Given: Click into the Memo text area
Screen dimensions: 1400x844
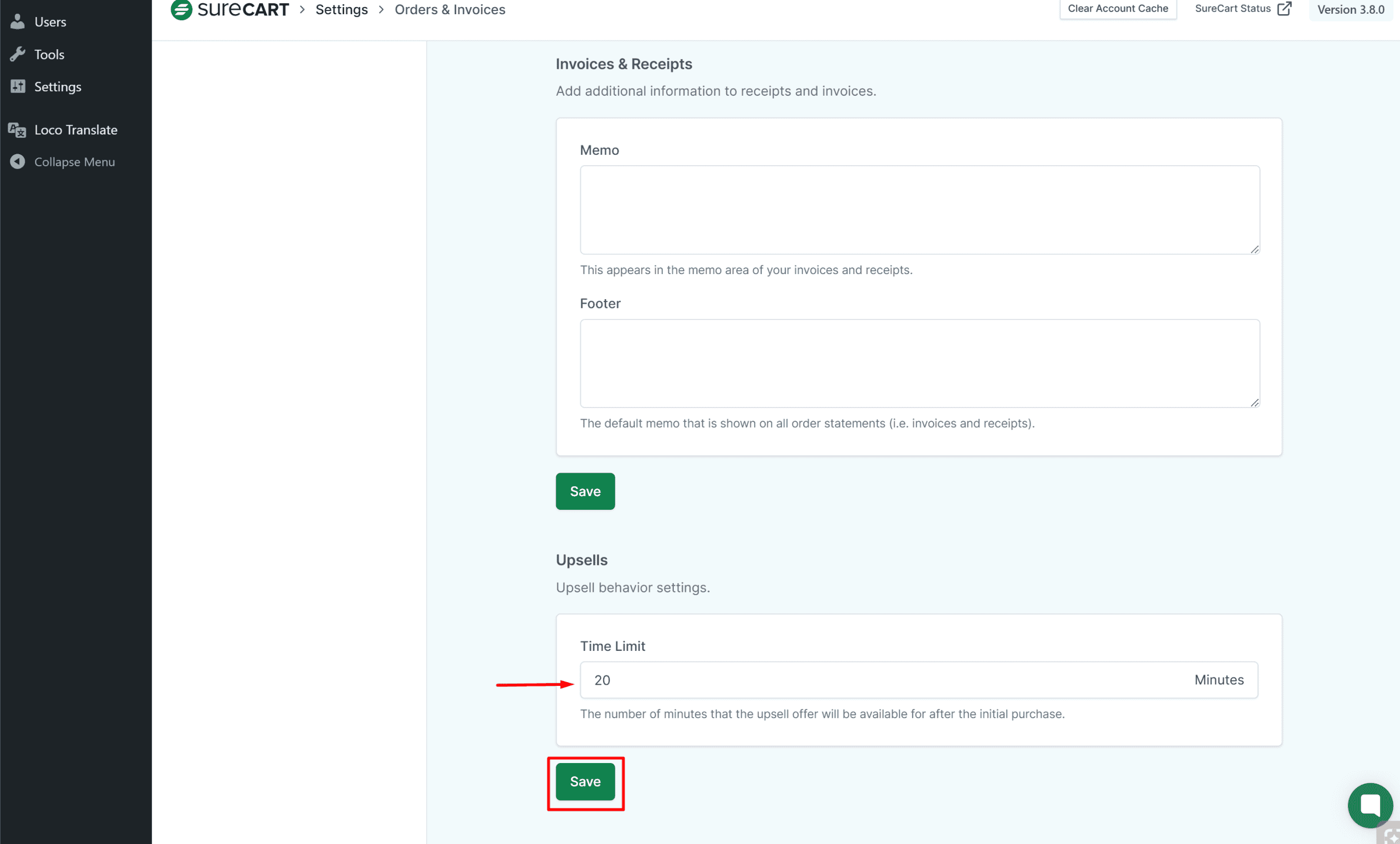Looking at the screenshot, I should pyautogui.click(x=919, y=209).
